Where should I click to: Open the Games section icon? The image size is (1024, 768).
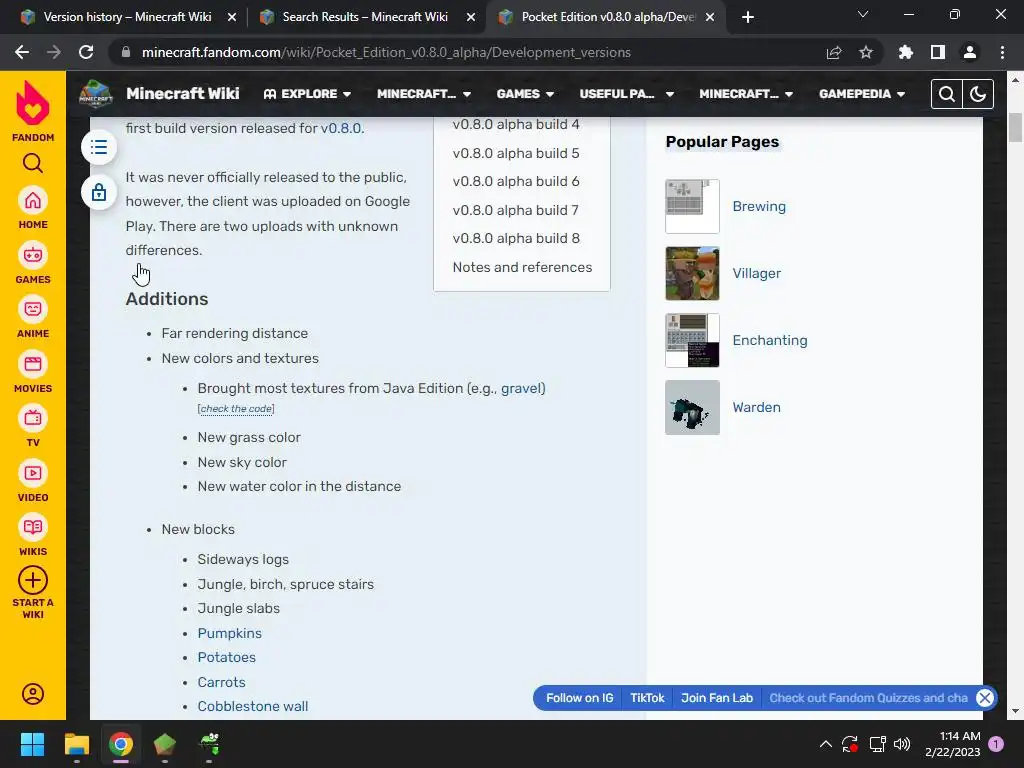coord(33,255)
